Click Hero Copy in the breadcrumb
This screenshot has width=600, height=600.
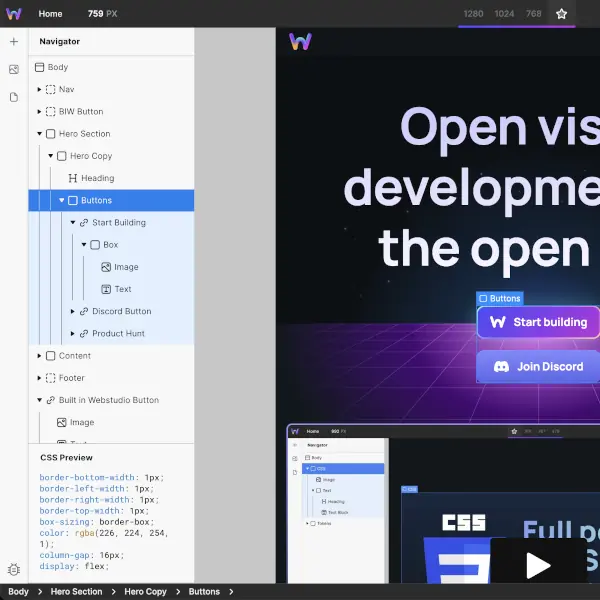145,592
